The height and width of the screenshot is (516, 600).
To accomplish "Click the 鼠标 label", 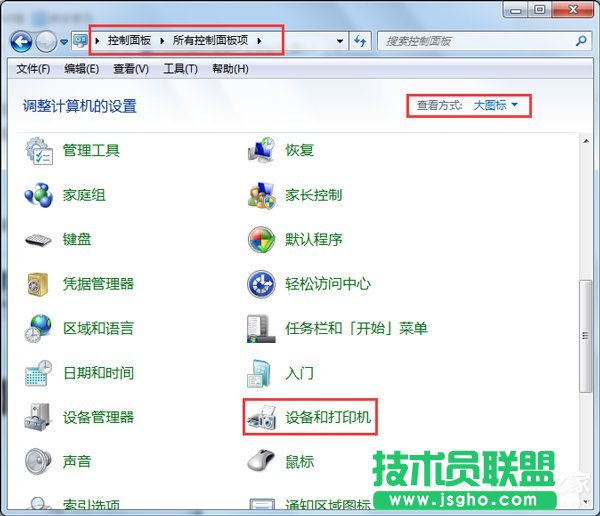I will coord(300,461).
